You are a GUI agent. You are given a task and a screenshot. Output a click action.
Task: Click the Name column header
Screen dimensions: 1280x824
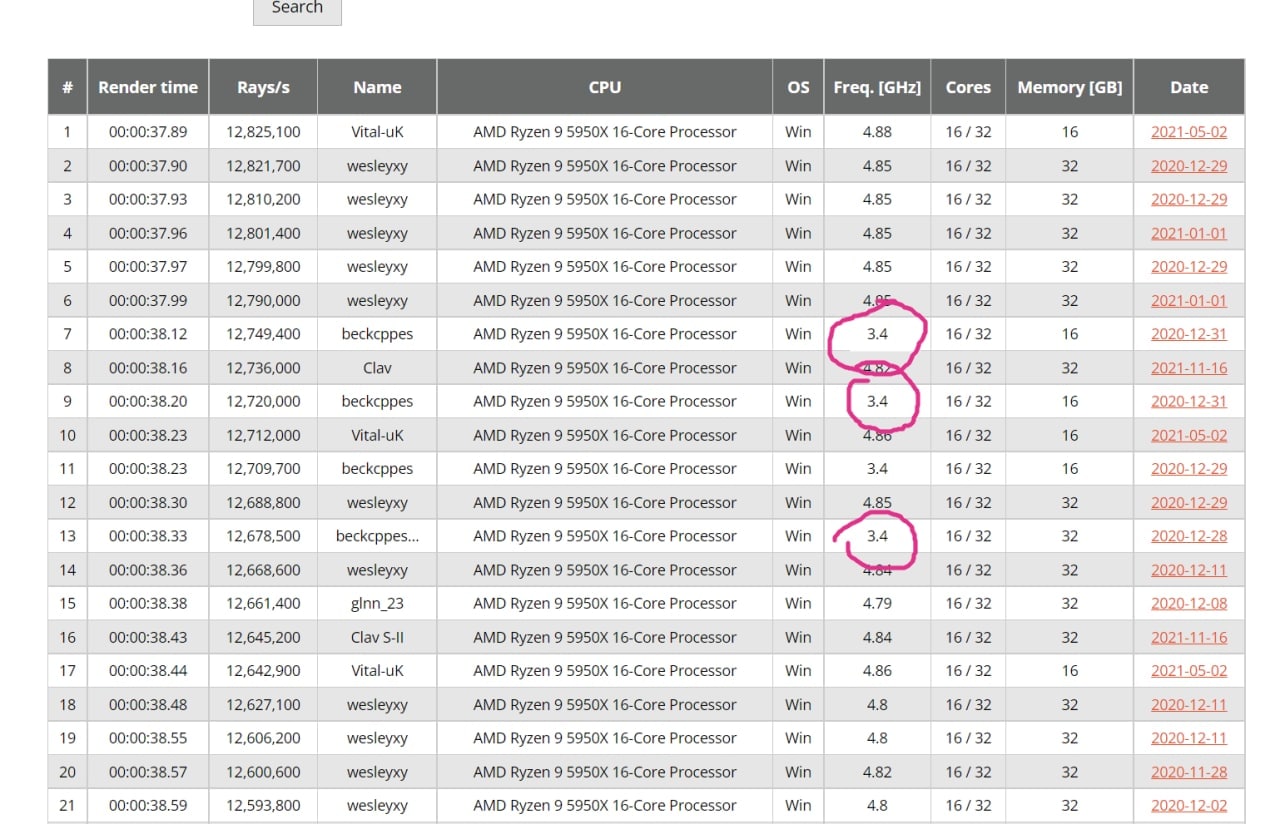[377, 87]
